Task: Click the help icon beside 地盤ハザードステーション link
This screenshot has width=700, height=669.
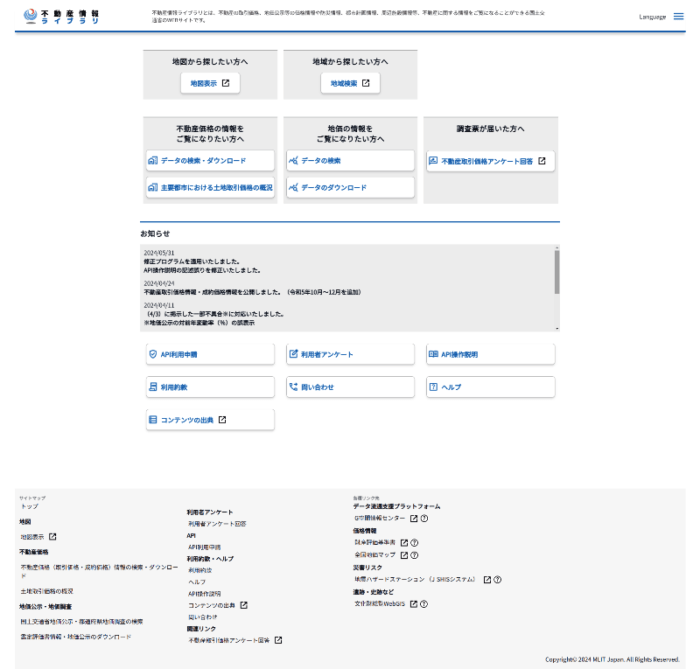Action: [497, 579]
